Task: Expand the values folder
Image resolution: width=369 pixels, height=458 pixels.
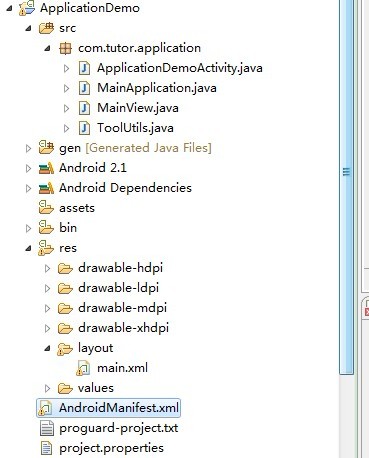Action: [x=47, y=388]
